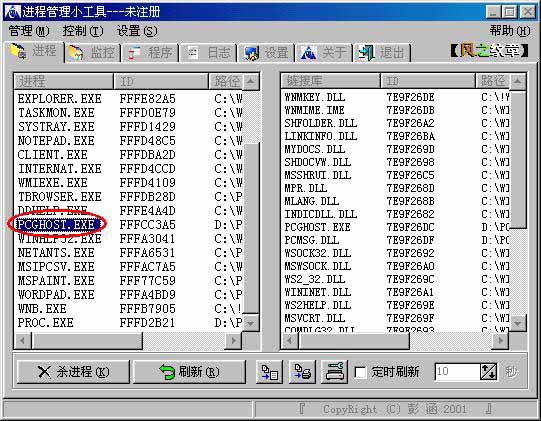The width and height of the screenshot is (541, 421).
Task: Click the copy list icon button
Action: 269,372
